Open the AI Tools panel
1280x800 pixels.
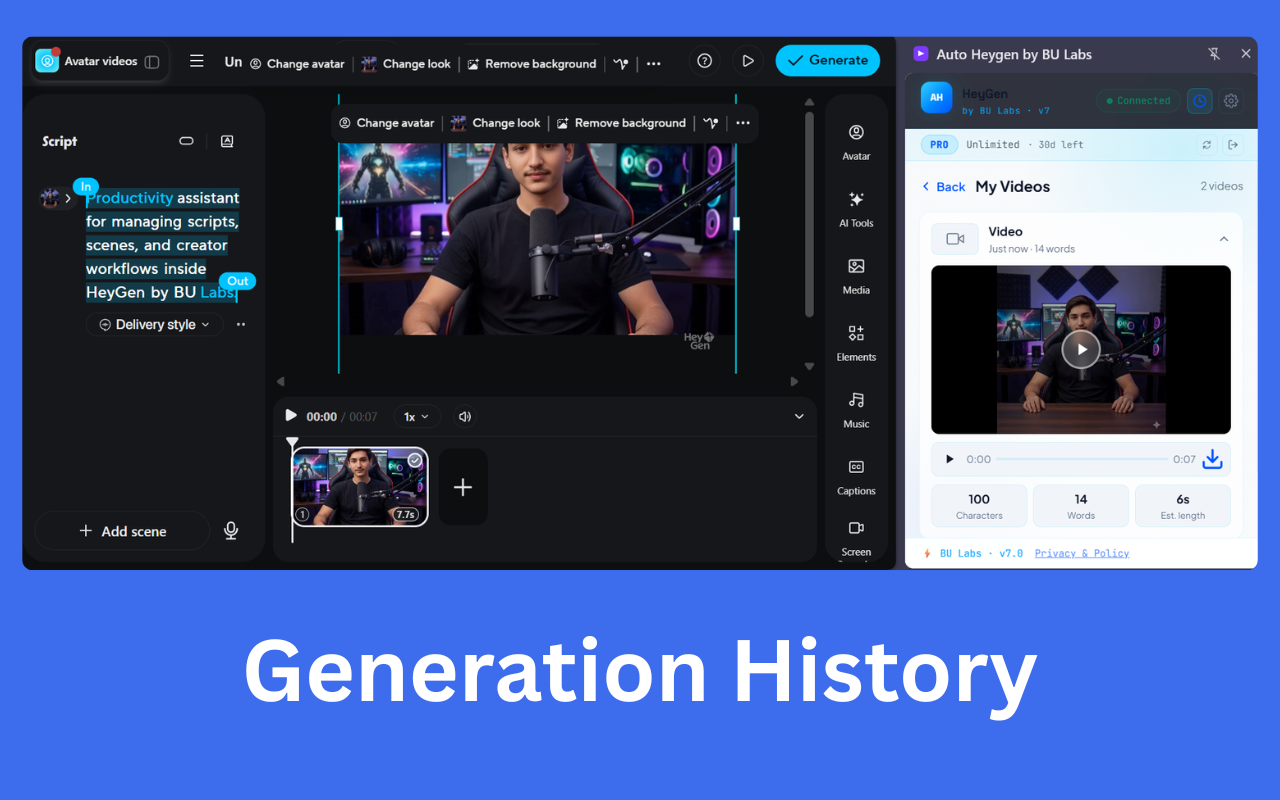856,209
